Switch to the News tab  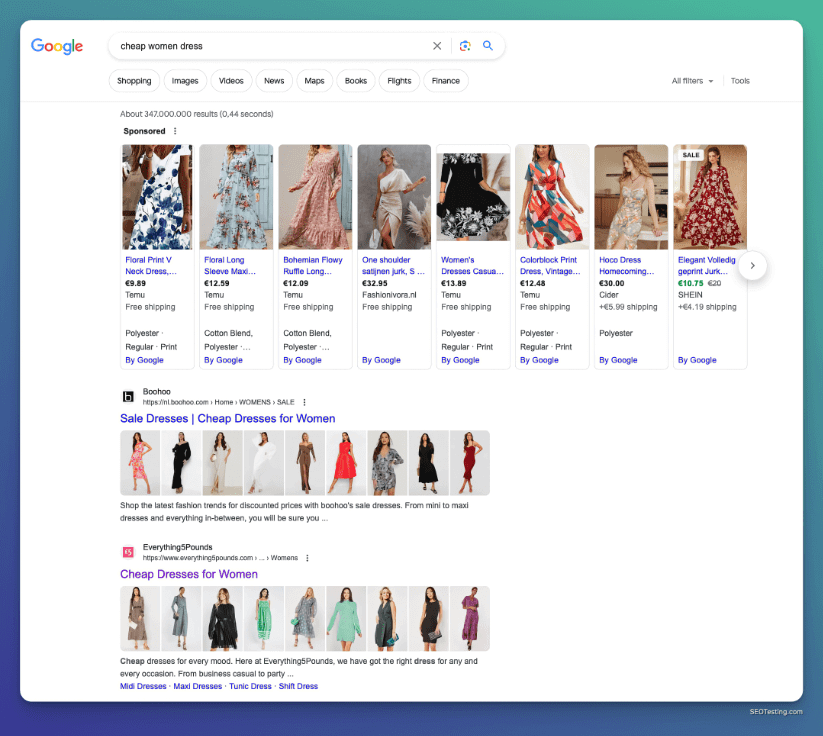click(274, 81)
